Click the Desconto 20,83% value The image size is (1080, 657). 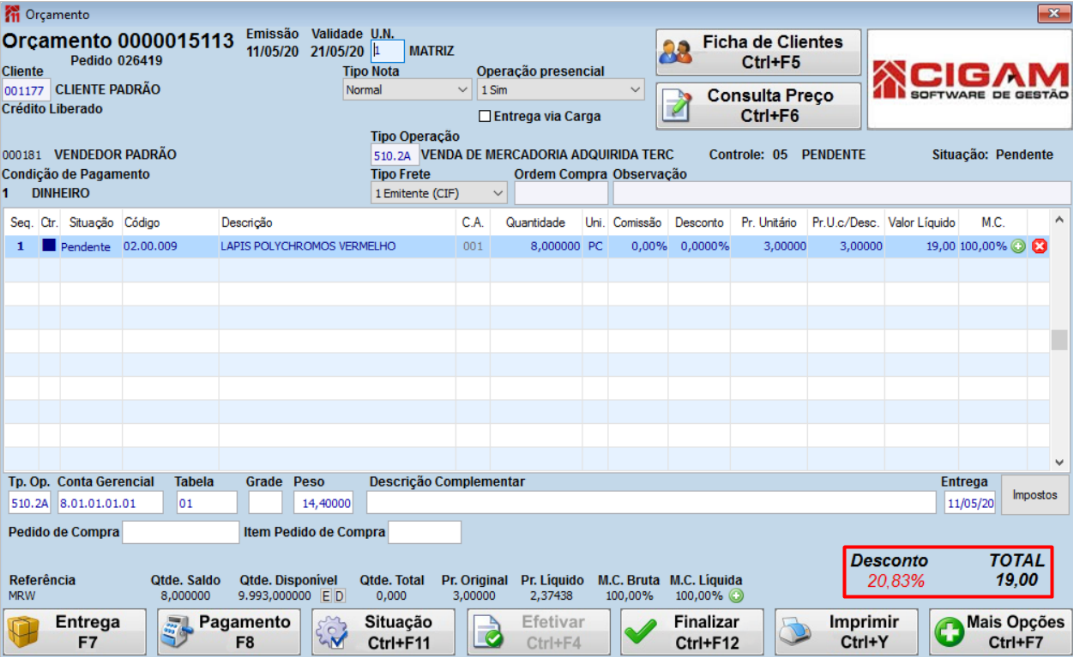pos(895,581)
